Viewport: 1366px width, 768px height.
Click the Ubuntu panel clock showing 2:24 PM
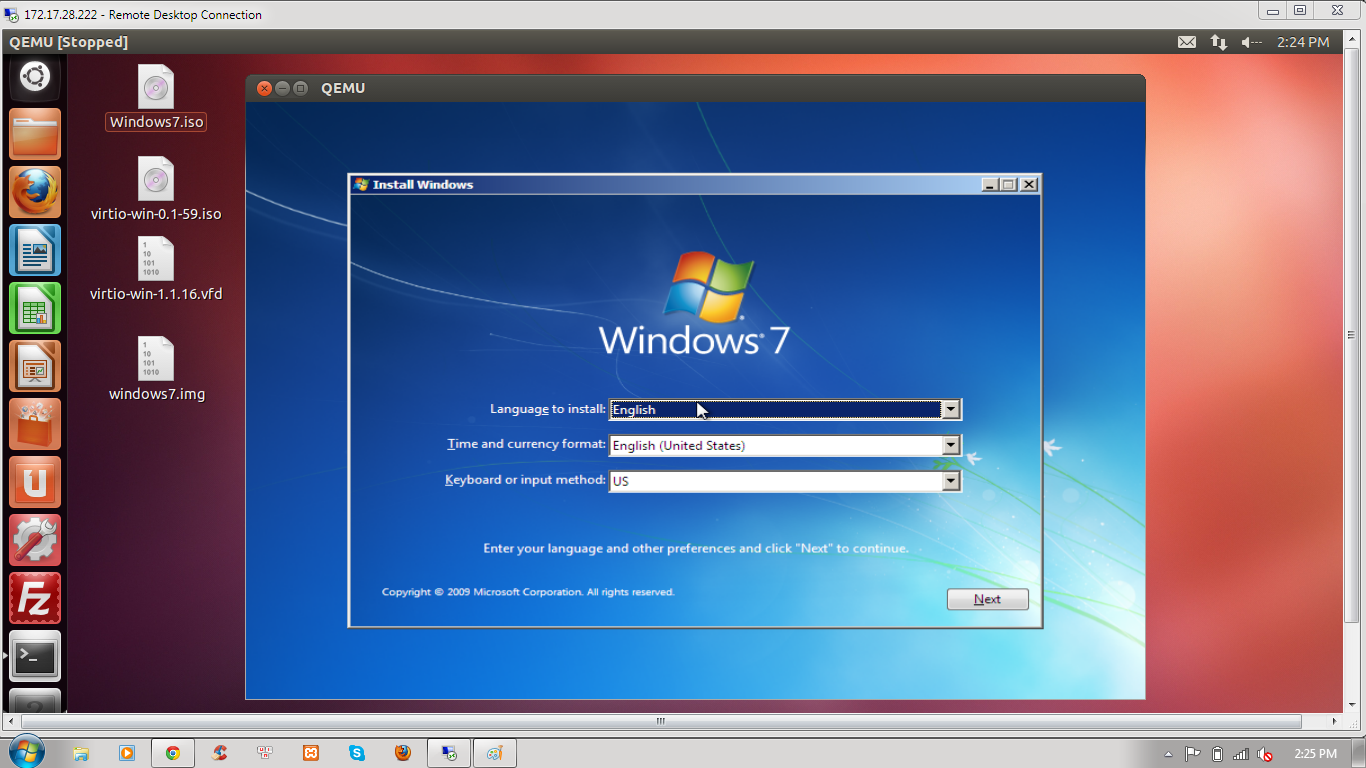(x=1303, y=42)
